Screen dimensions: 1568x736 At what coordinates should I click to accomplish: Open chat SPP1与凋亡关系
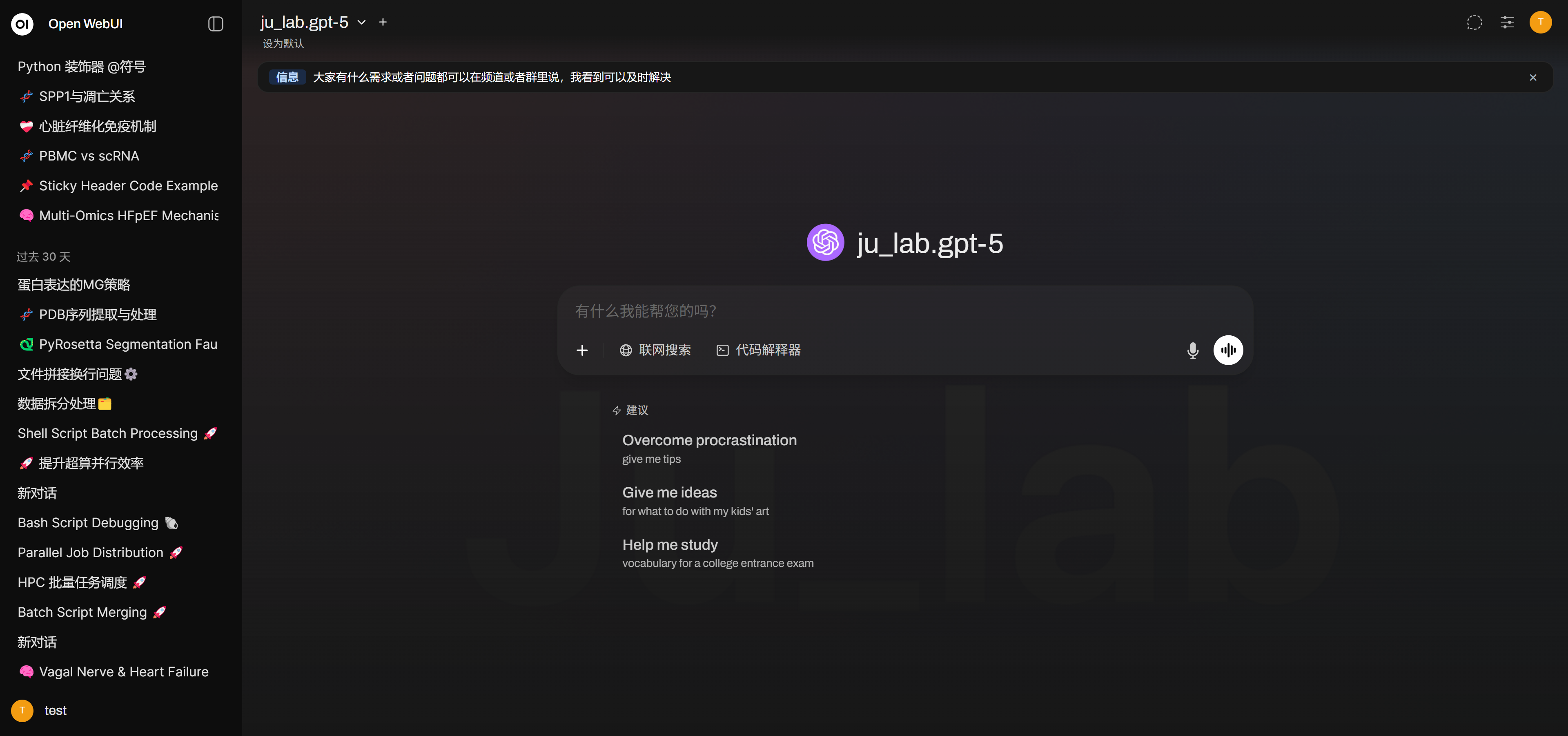click(x=119, y=96)
